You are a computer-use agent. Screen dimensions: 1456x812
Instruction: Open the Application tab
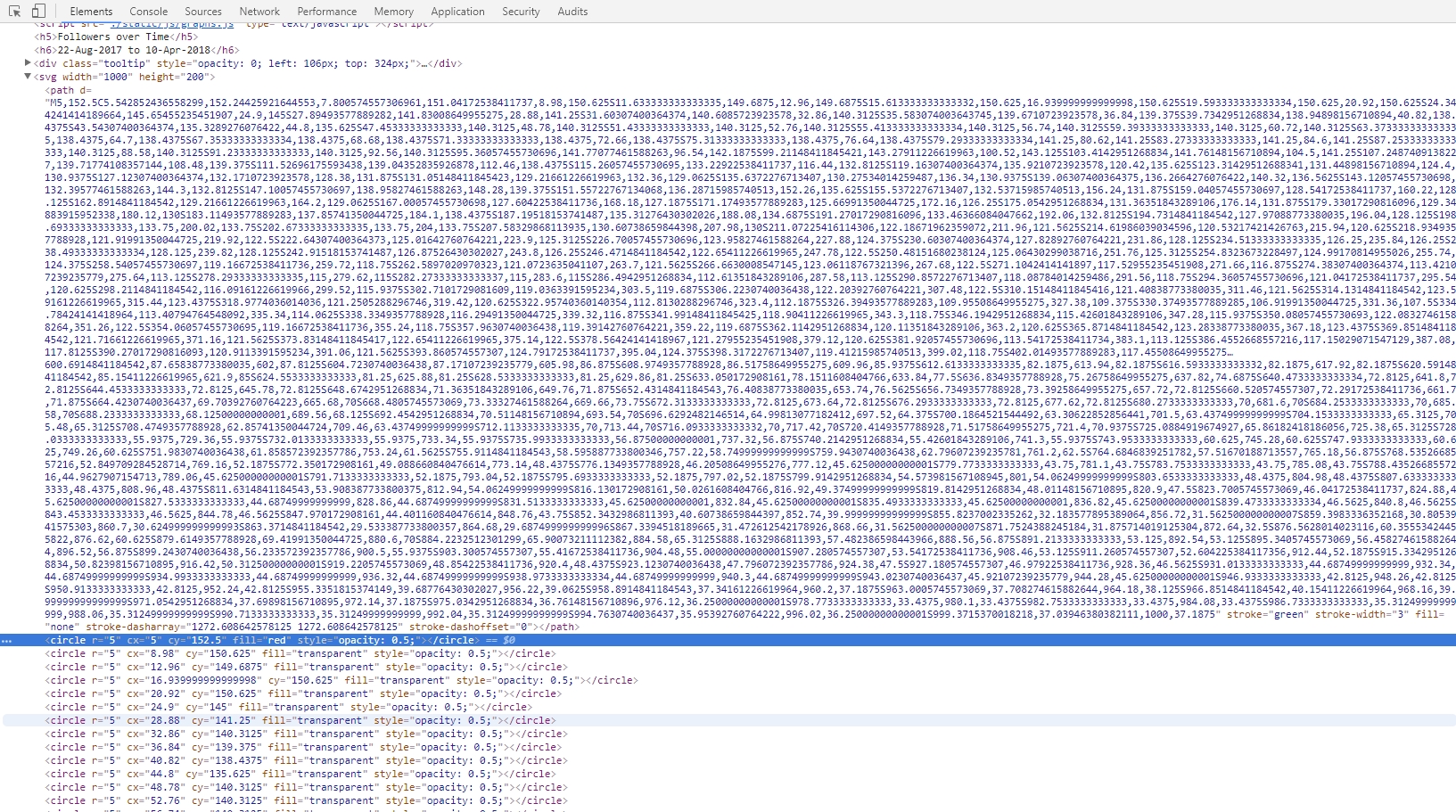pyautogui.click(x=457, y=12)
